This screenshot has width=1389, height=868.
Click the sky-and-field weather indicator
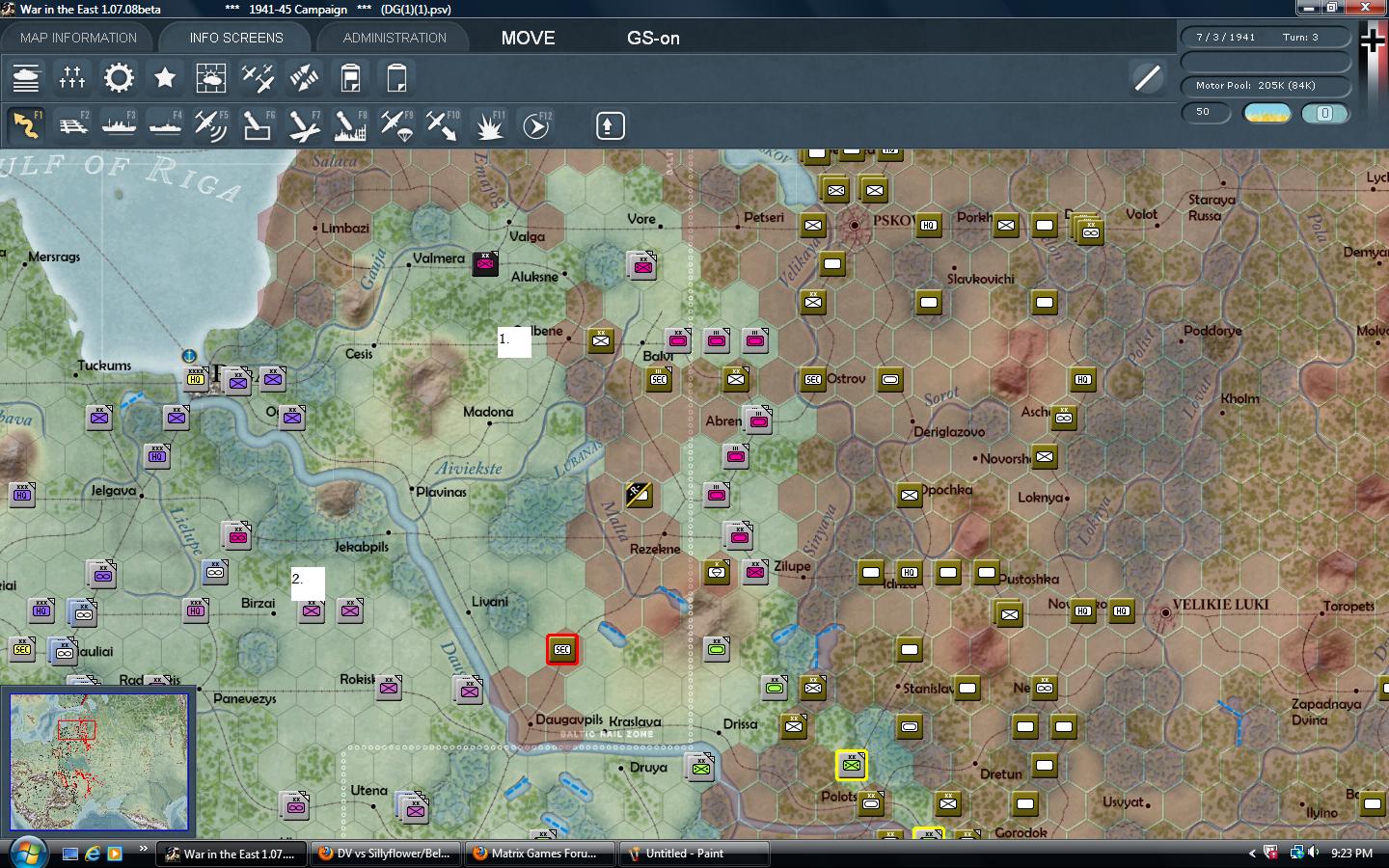tap(1266, 113)
